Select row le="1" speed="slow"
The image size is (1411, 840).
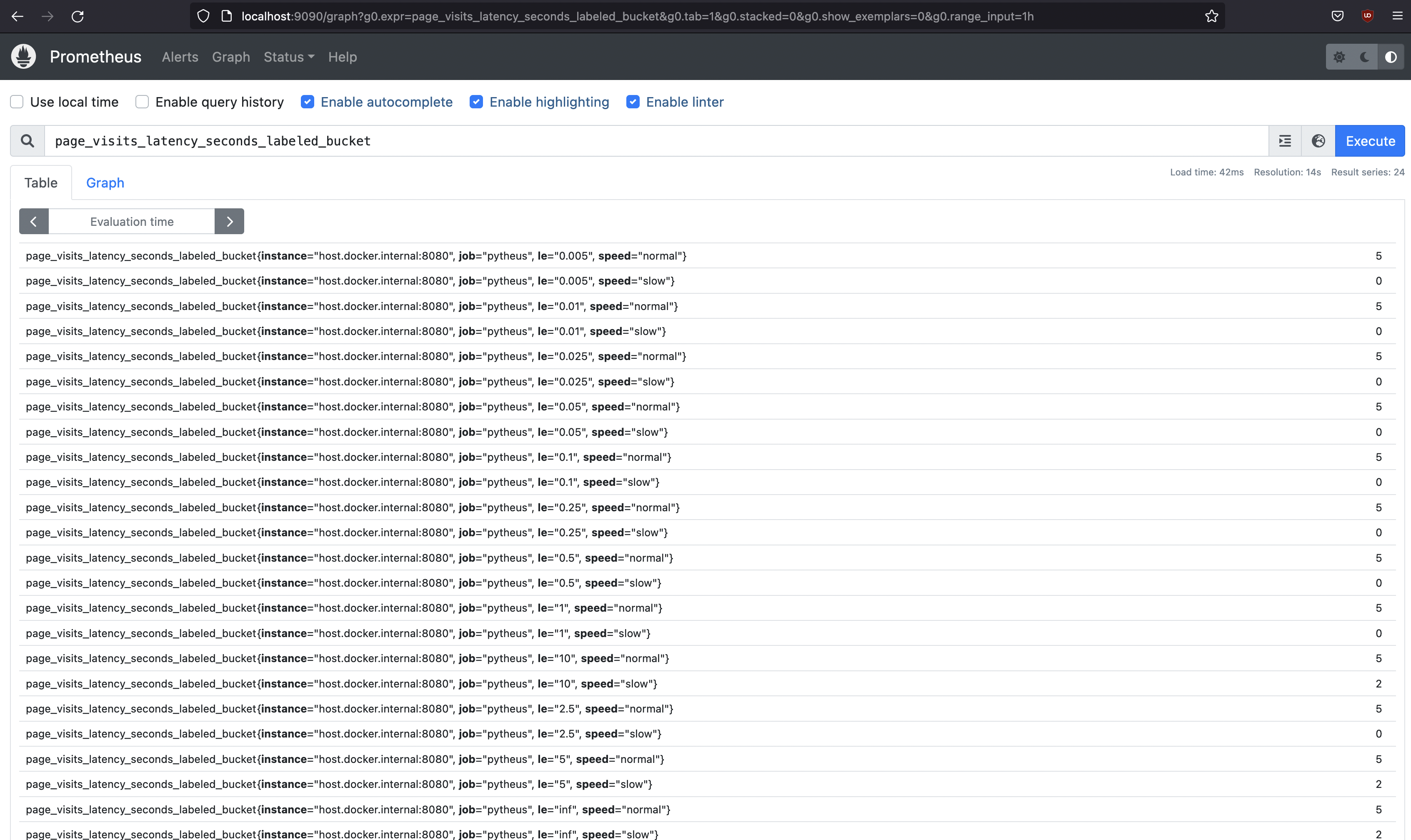[708, 633]
